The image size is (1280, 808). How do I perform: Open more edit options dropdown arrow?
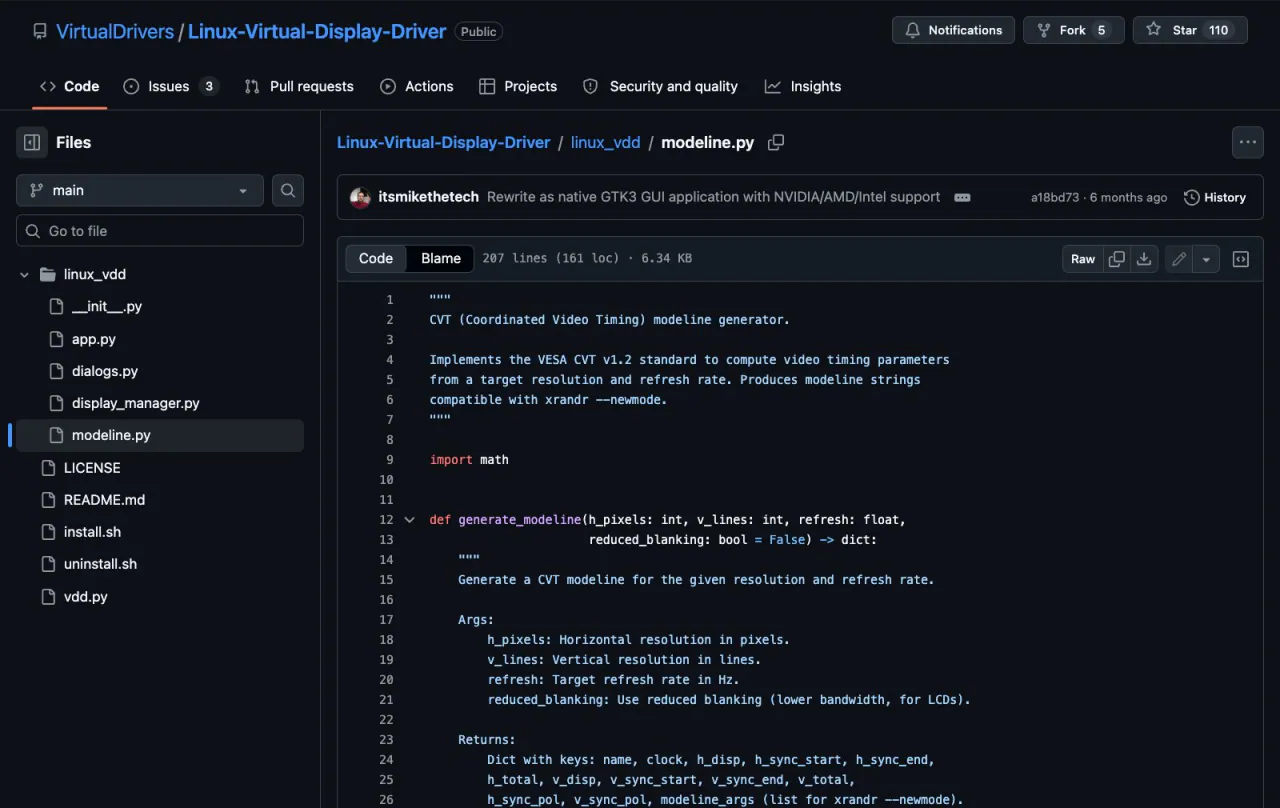[1206, 259]
